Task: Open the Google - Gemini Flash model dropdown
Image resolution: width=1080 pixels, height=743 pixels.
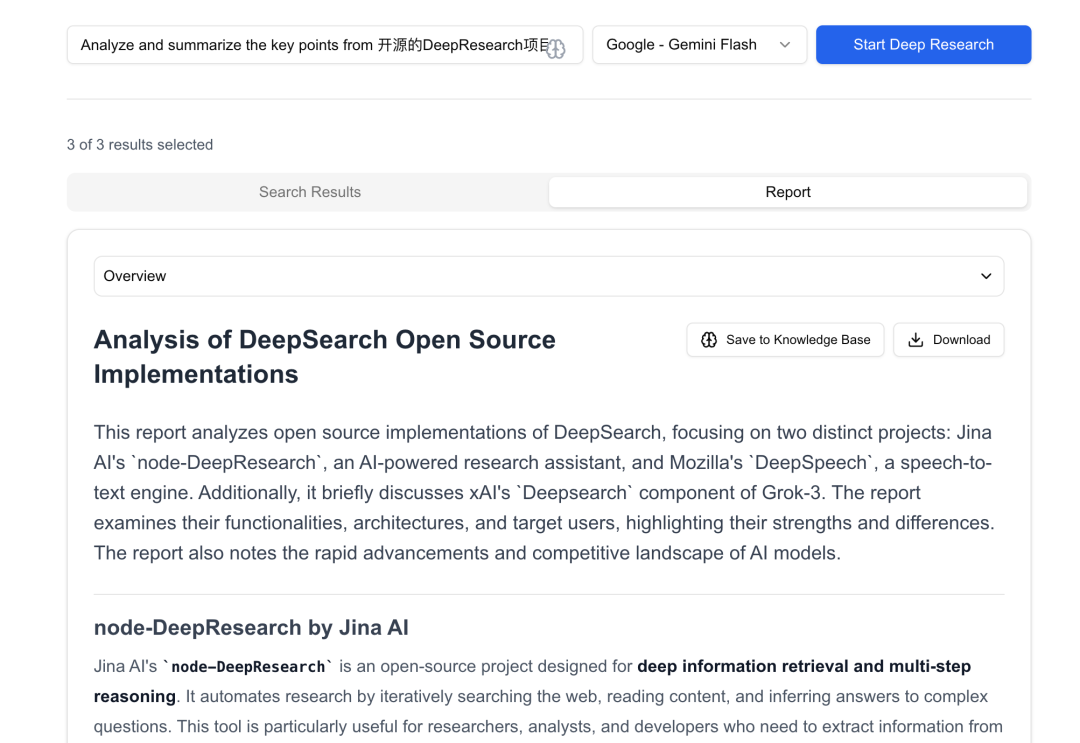Action: [x=700, y=45]
